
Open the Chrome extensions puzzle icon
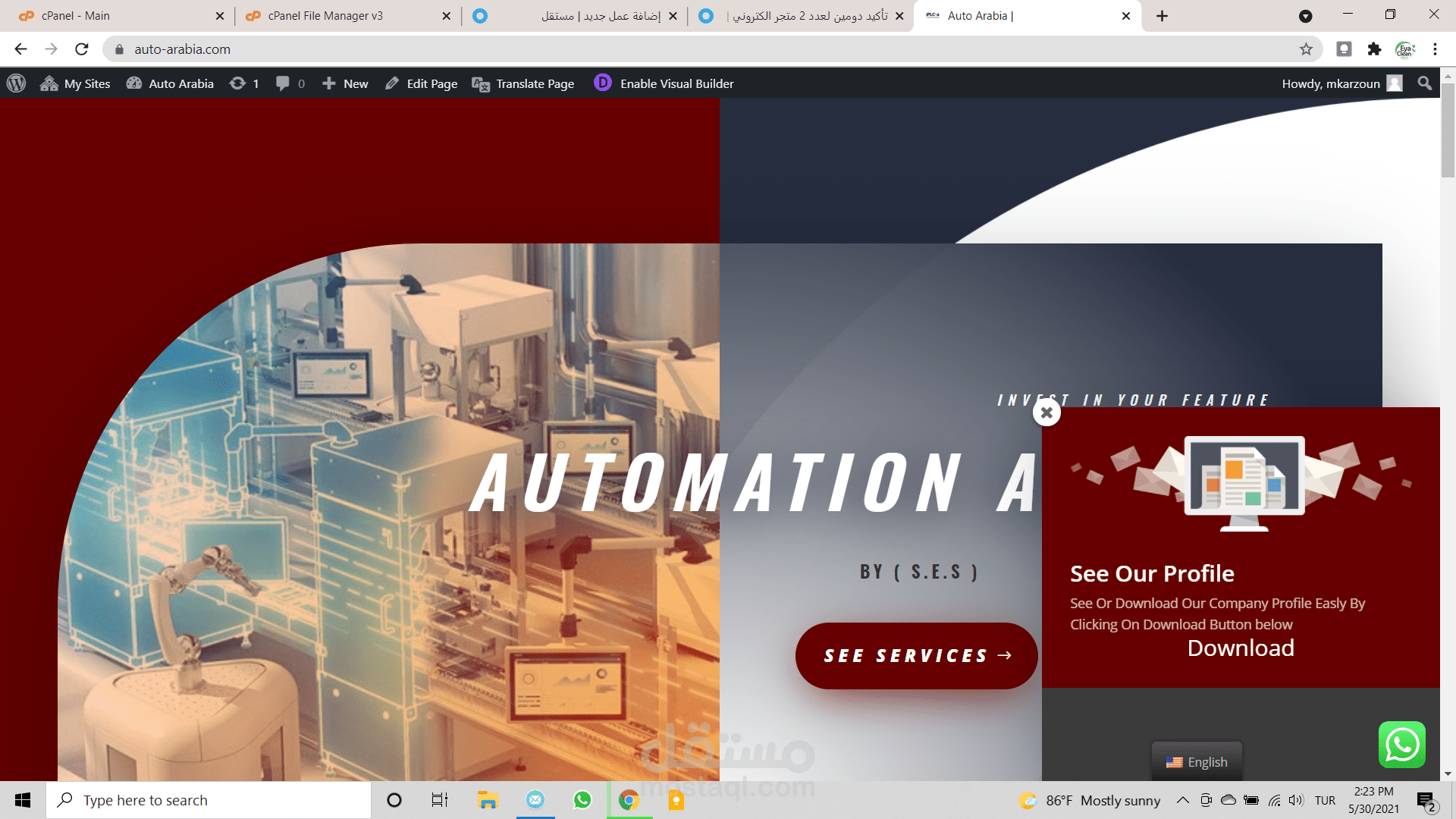click(1374, 49)
